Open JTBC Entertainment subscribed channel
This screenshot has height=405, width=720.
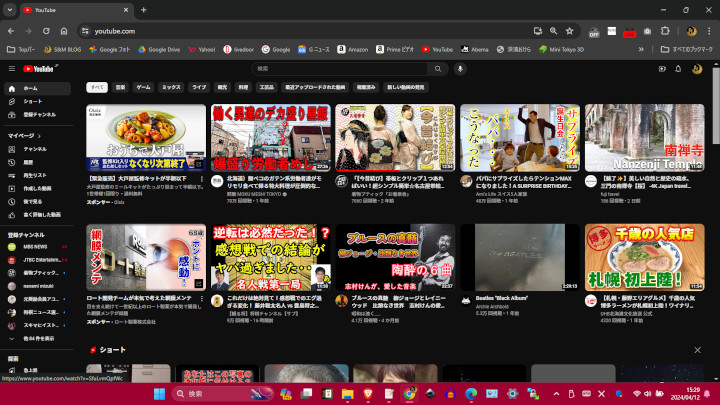[x=38, y=260]
